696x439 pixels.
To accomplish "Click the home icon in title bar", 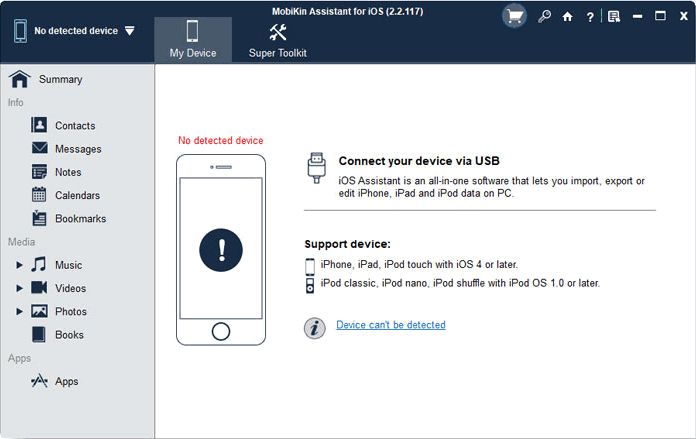I will [x=567, y=17].
